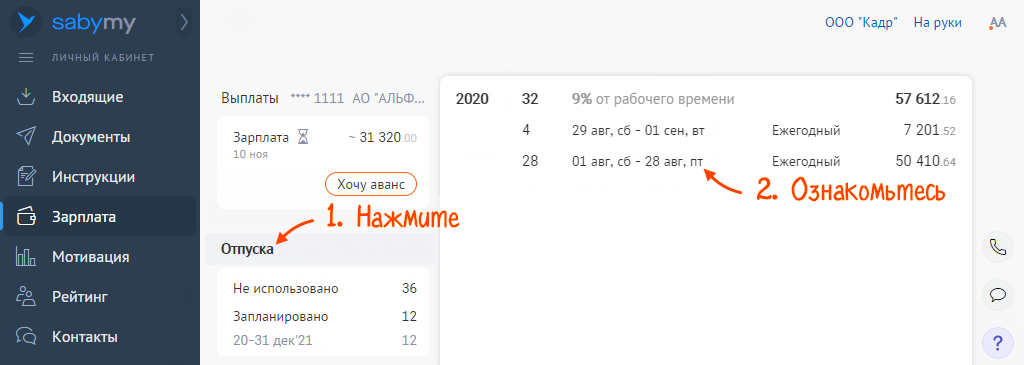The width and height of the screenshot is (1024, 365).
Task: Click the phone call icon
Action: click(x=997, y=247)
